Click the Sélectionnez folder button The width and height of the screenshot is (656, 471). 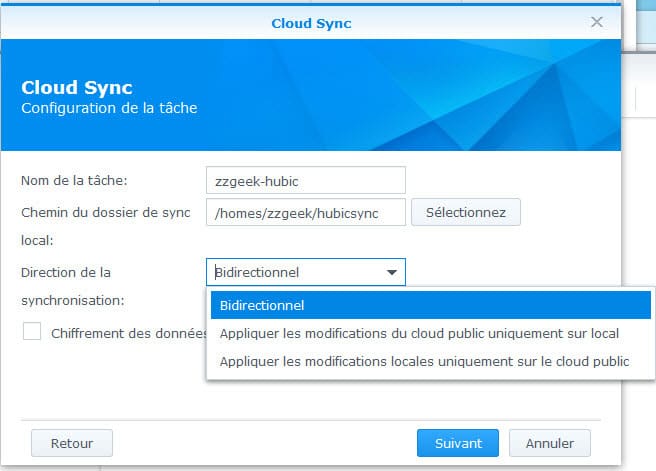[x=466, y=212]
